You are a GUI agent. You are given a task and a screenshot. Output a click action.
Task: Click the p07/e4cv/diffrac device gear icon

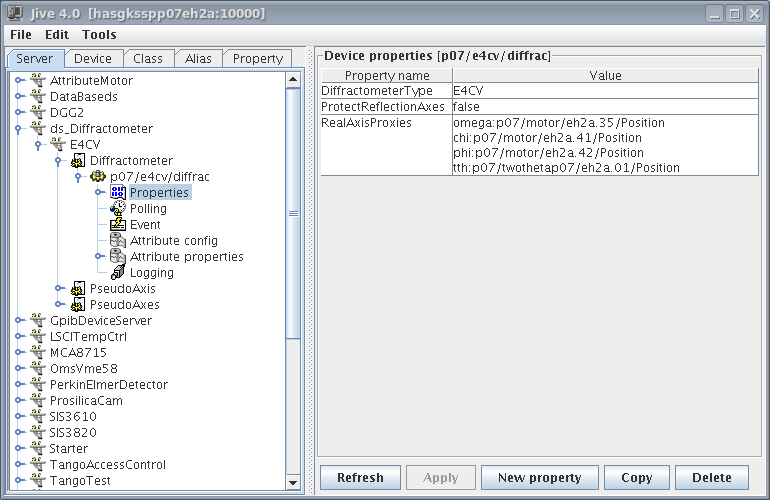[98, 176]
